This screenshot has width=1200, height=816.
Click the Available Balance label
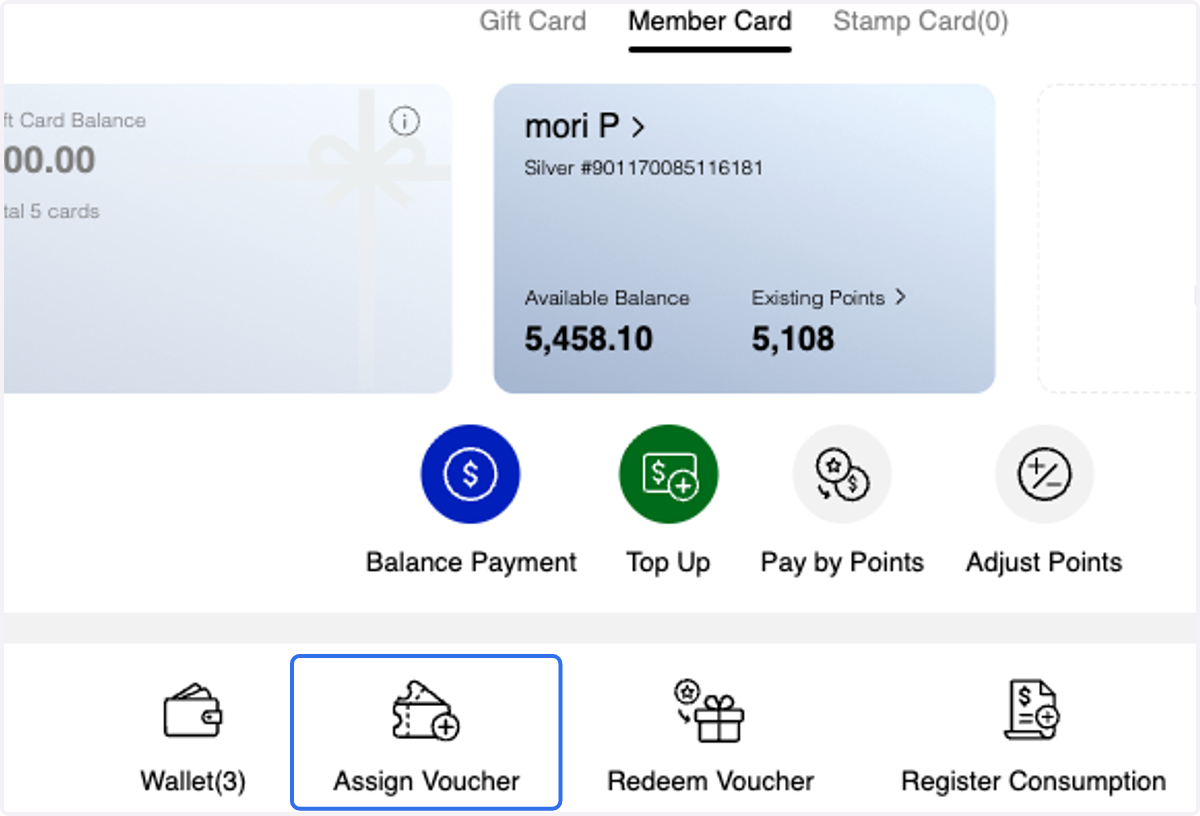point(607,298)
